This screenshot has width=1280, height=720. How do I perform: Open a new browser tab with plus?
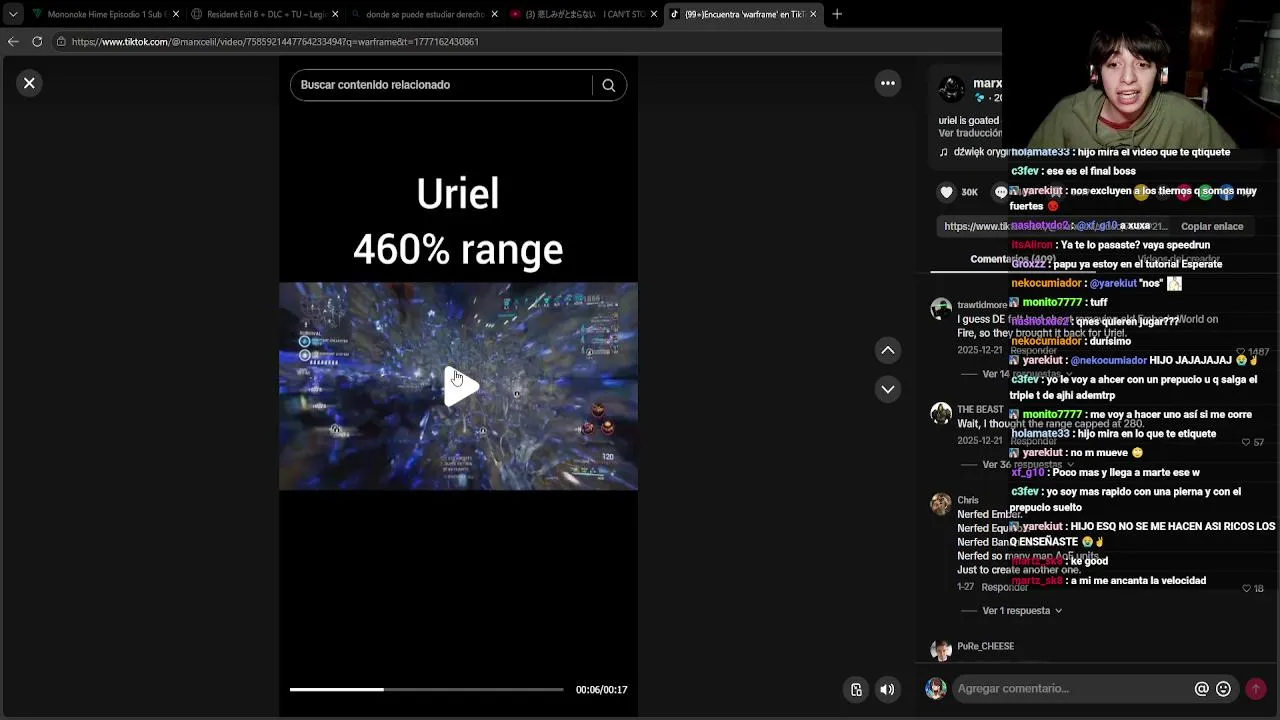click(837, 14)
